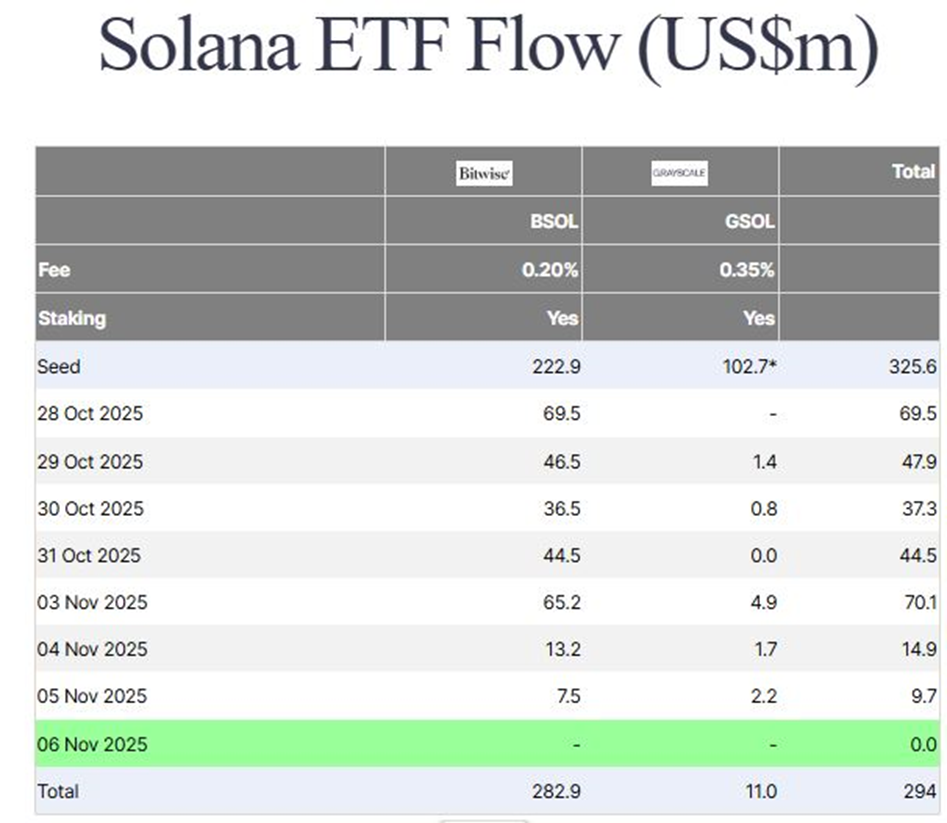The height and width of the screenshot is (823, 947).
Task: Click the Total column header
Action: tap(913, 172)
